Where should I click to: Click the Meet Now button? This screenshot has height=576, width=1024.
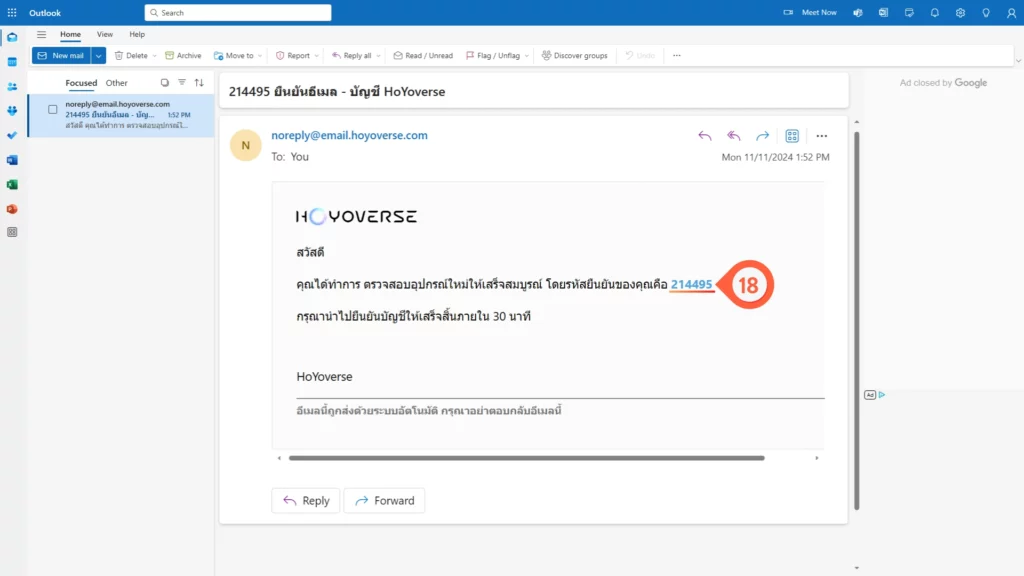[x=810, y=12]
